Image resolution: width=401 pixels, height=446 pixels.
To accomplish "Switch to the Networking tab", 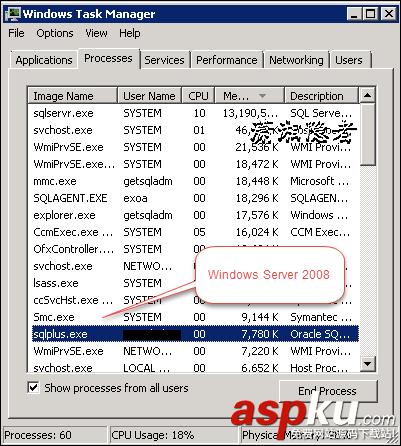I will [296, 60].
